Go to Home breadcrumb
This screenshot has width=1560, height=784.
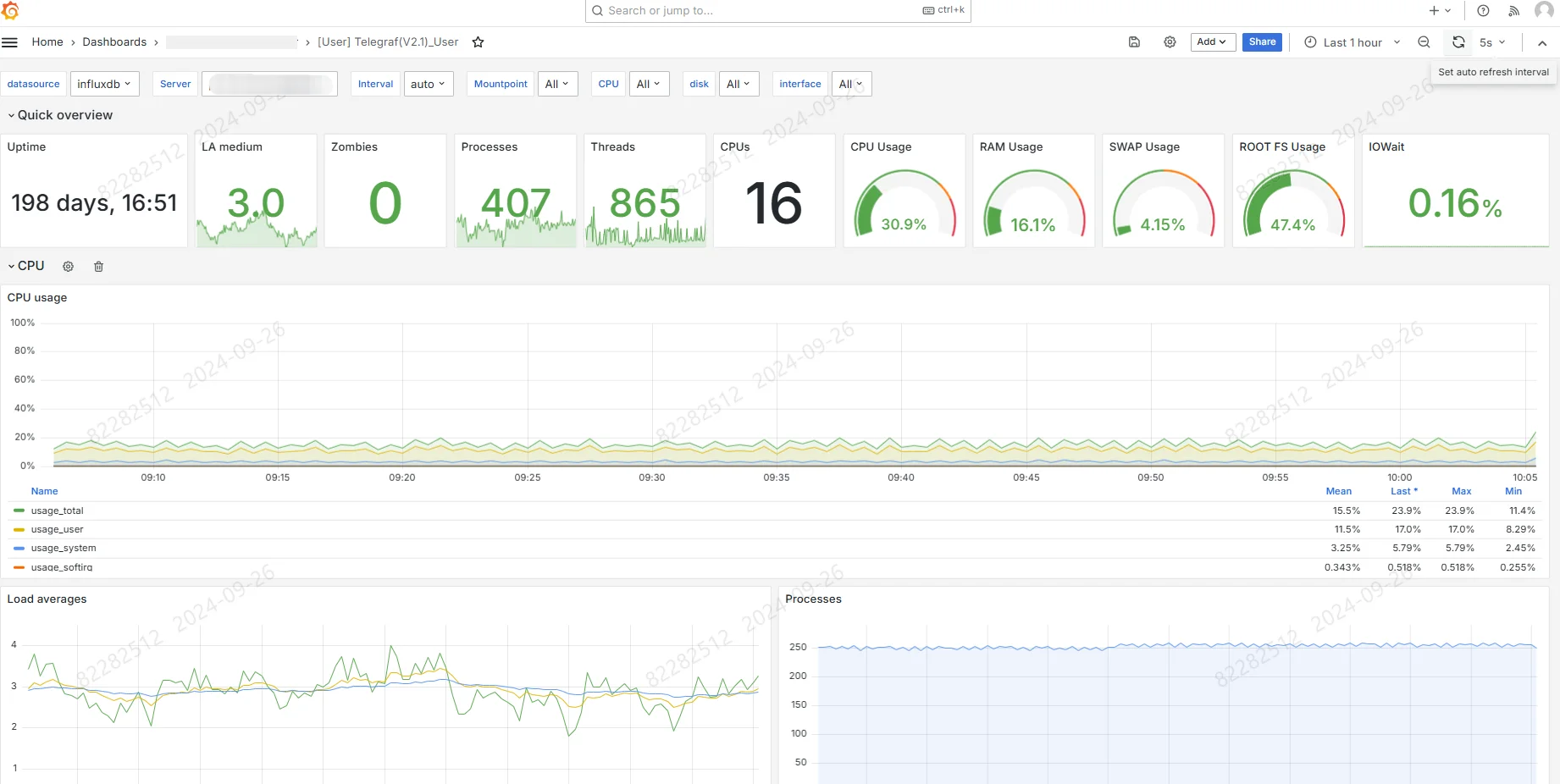point(47,42)
